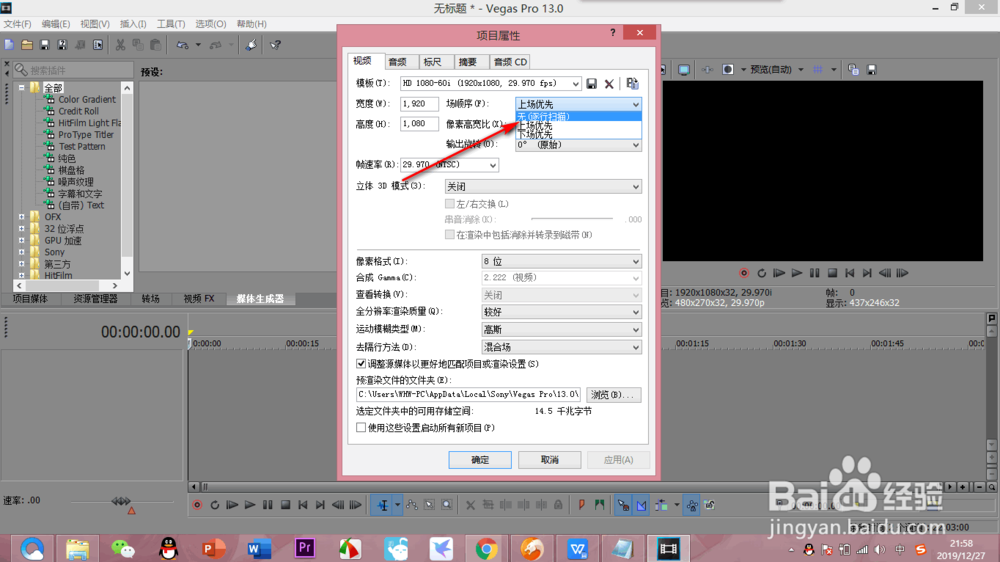Image resolution: width=1000 pixels, height=562 pixels.
Task: Choose 'None (progressive scan)' in the field order list
Action: [x=578, y=116]
